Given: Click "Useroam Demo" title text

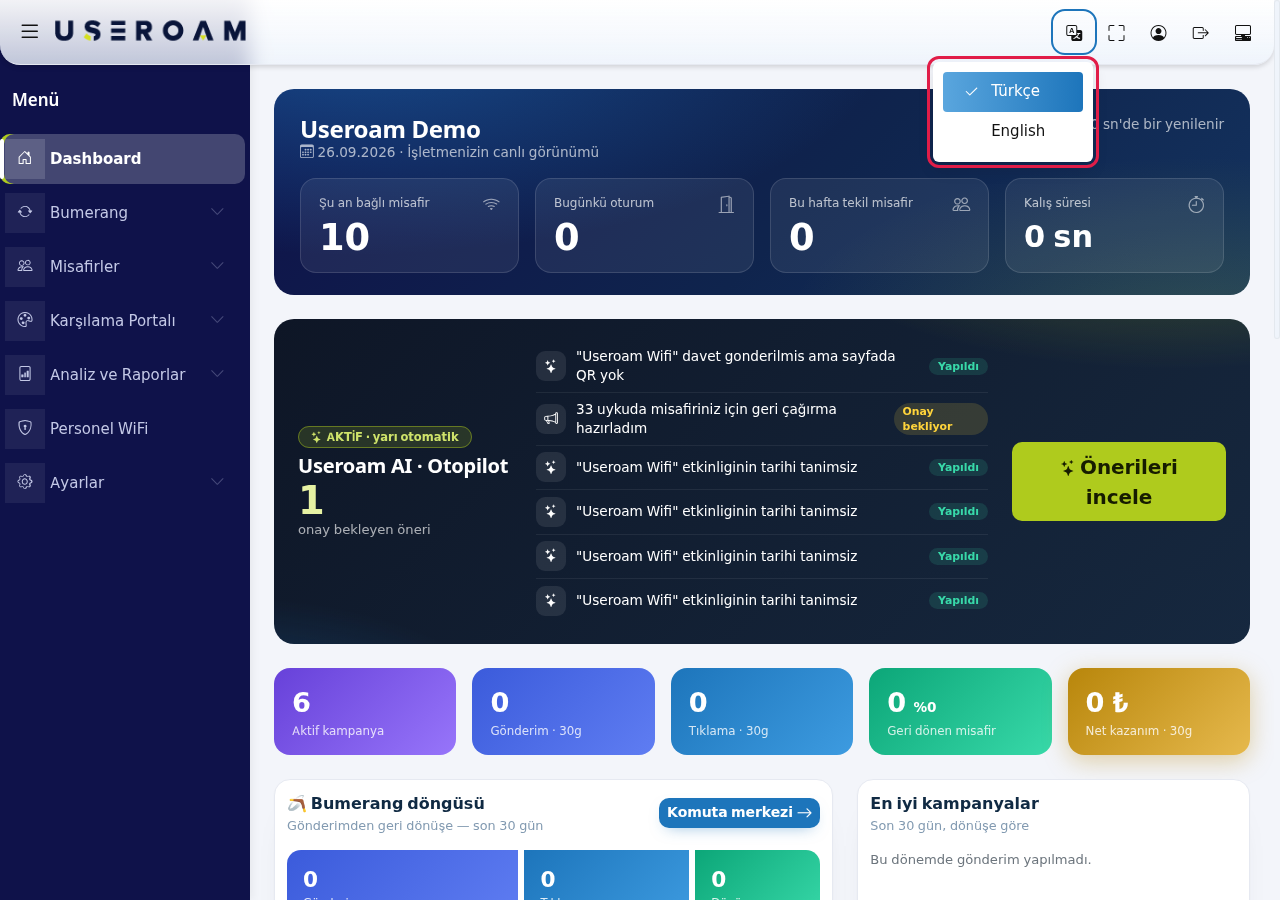Looking at the screenshot, I should click(x=390, y=130).
